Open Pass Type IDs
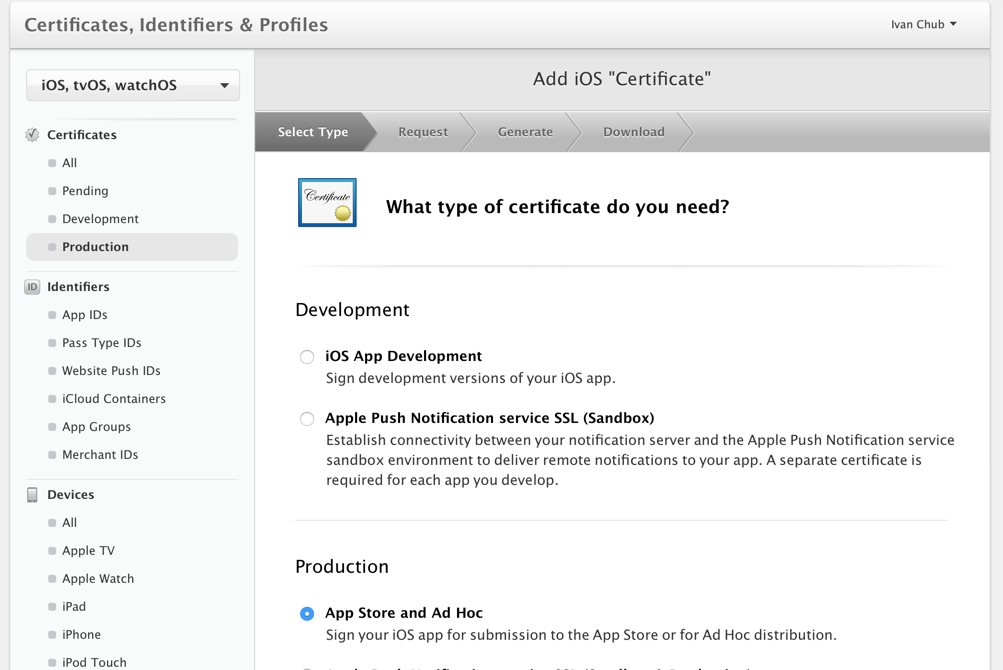1003x670 pixels. tap(101, 343)
